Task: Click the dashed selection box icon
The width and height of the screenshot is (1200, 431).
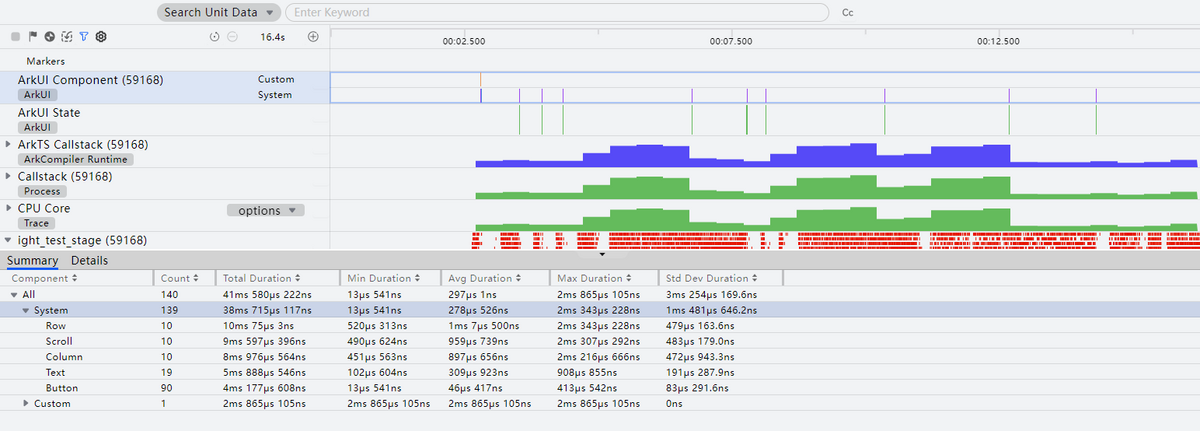Action: 66,36
